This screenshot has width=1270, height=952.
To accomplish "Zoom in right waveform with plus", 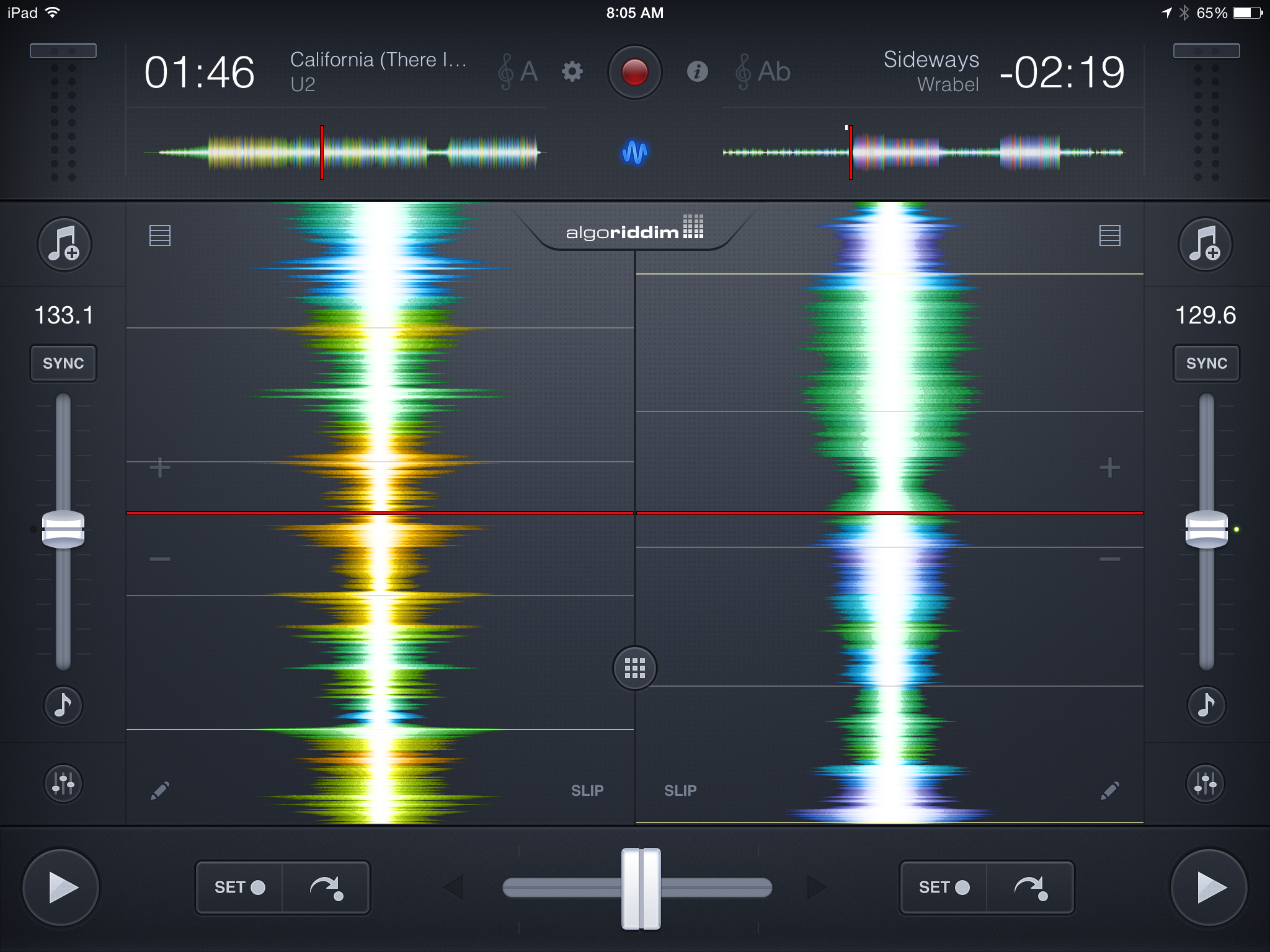I will pos(1109,467).
